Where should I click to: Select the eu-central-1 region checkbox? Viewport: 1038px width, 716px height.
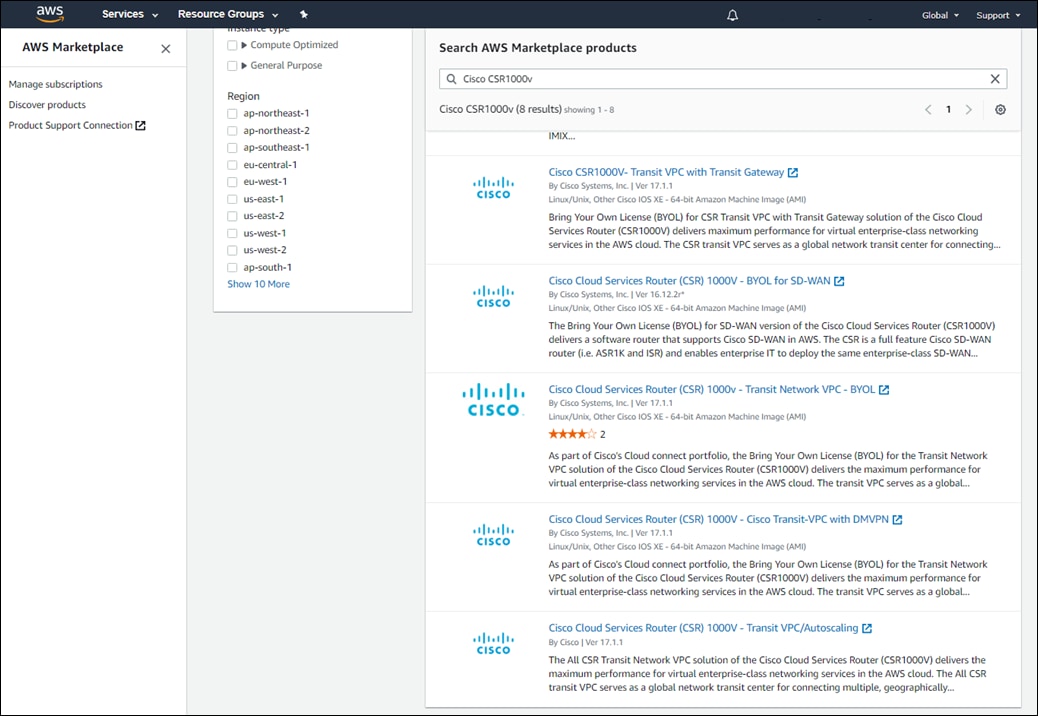[x=232, y=165]
